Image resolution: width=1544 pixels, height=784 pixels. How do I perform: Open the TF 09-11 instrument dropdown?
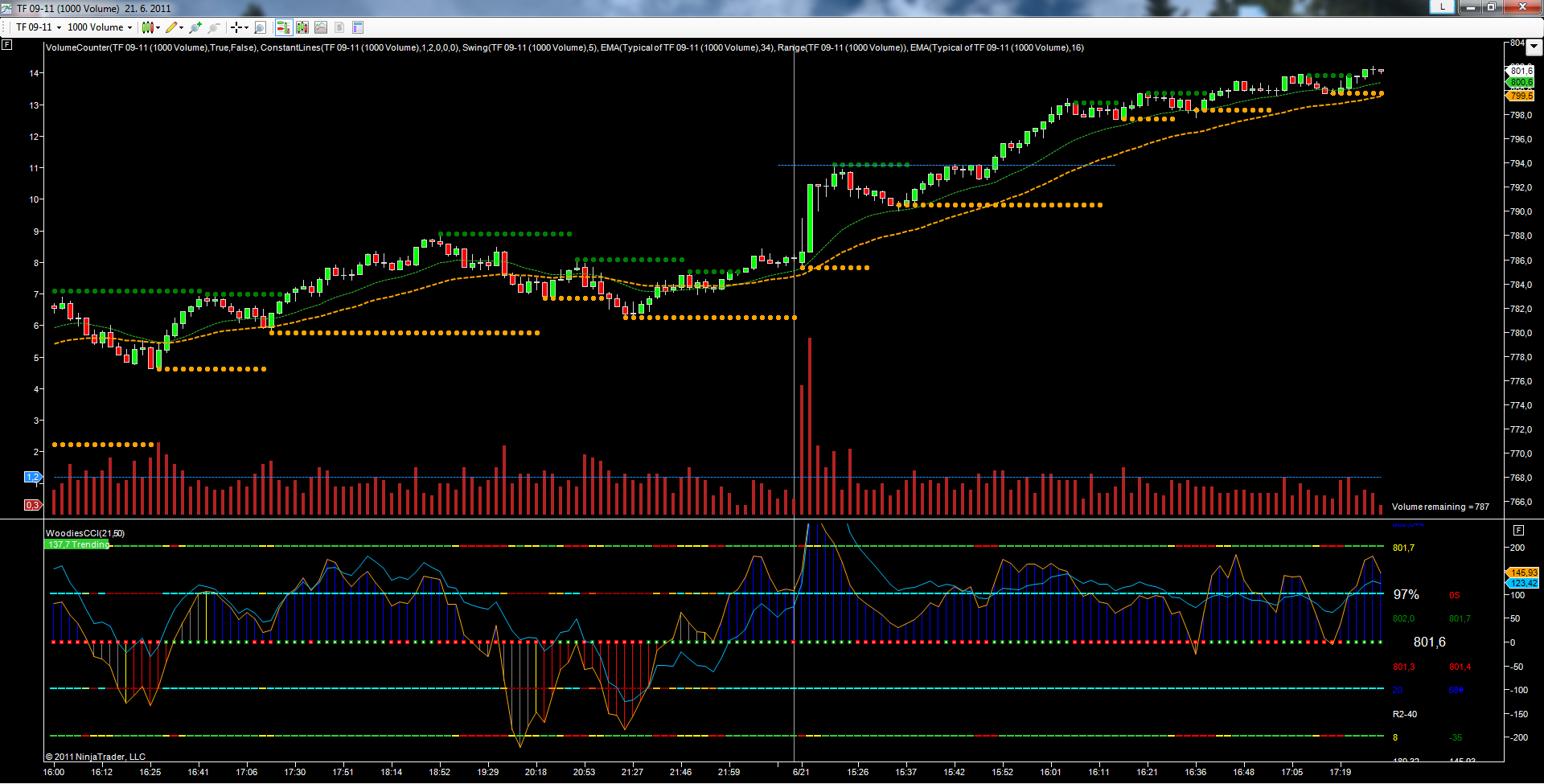click(38, 27)
